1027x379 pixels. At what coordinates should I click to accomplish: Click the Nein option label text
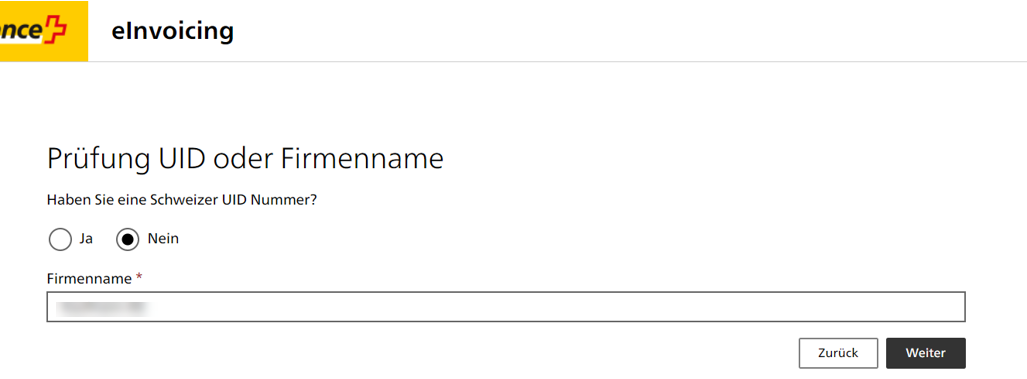click(x=163, y=239)
